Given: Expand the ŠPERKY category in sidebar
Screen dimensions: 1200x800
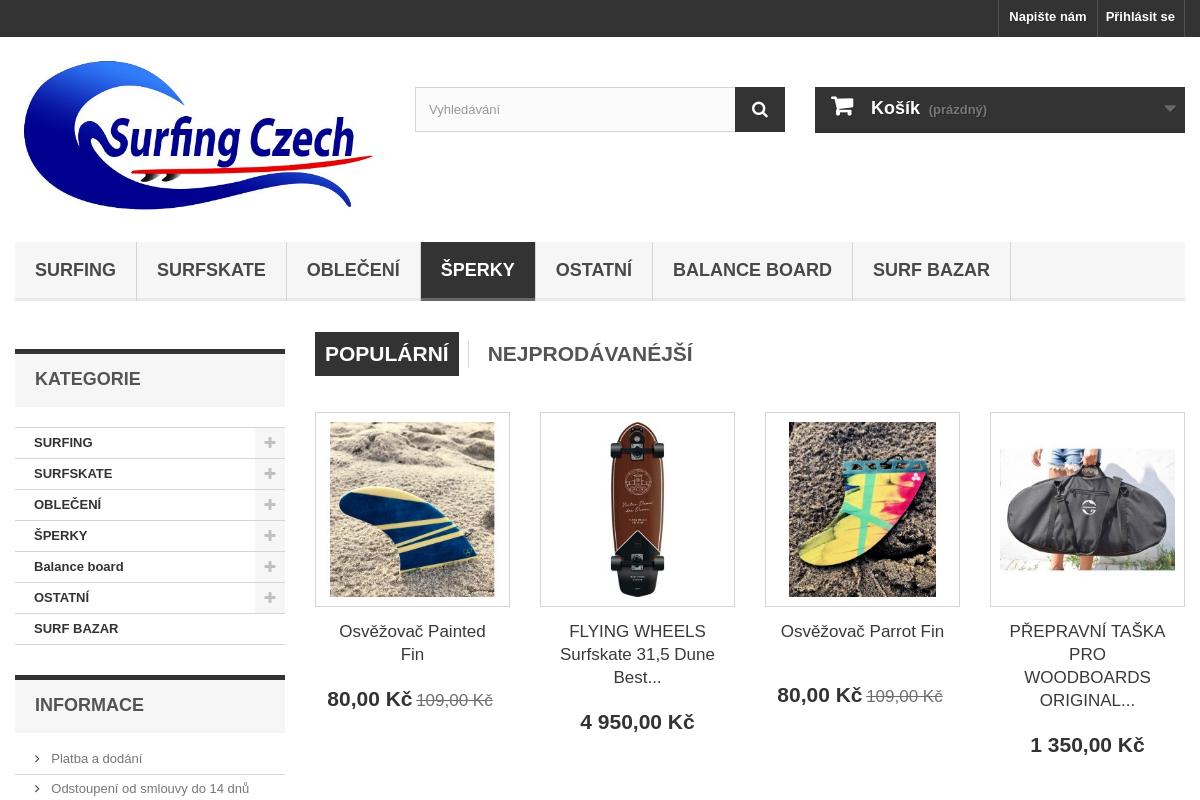Looking at the screenshot, I should [269, 535].
